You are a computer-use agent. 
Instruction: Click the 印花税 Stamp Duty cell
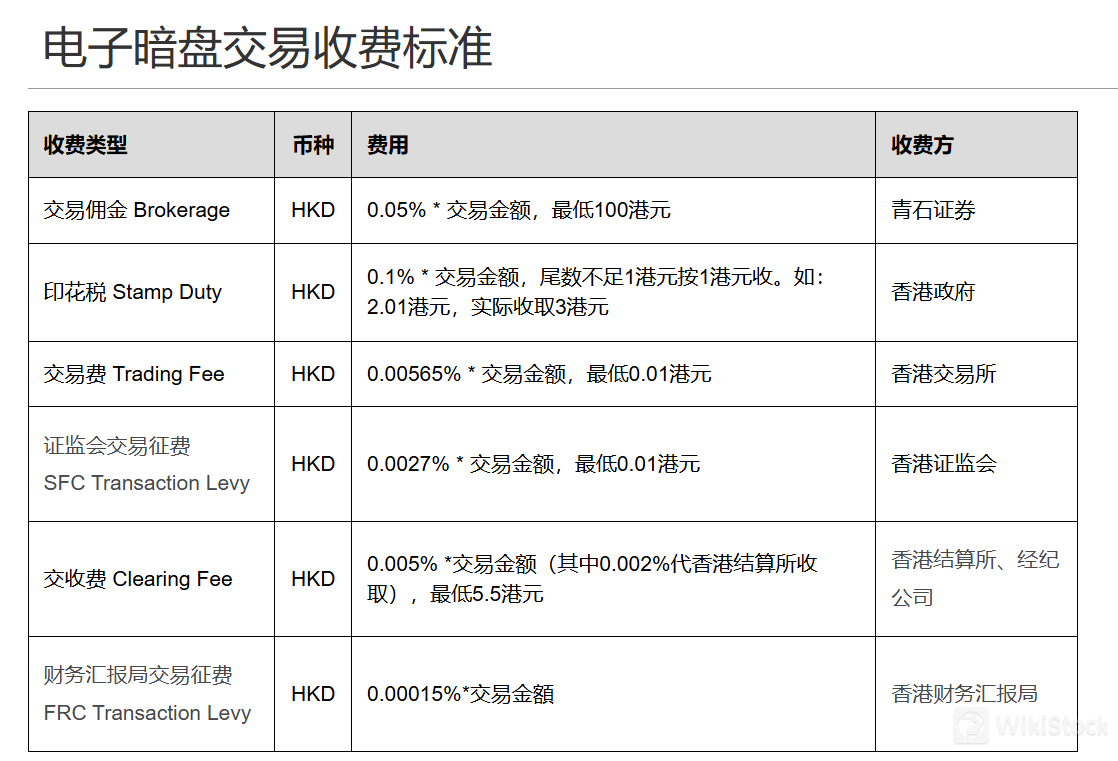133,292
